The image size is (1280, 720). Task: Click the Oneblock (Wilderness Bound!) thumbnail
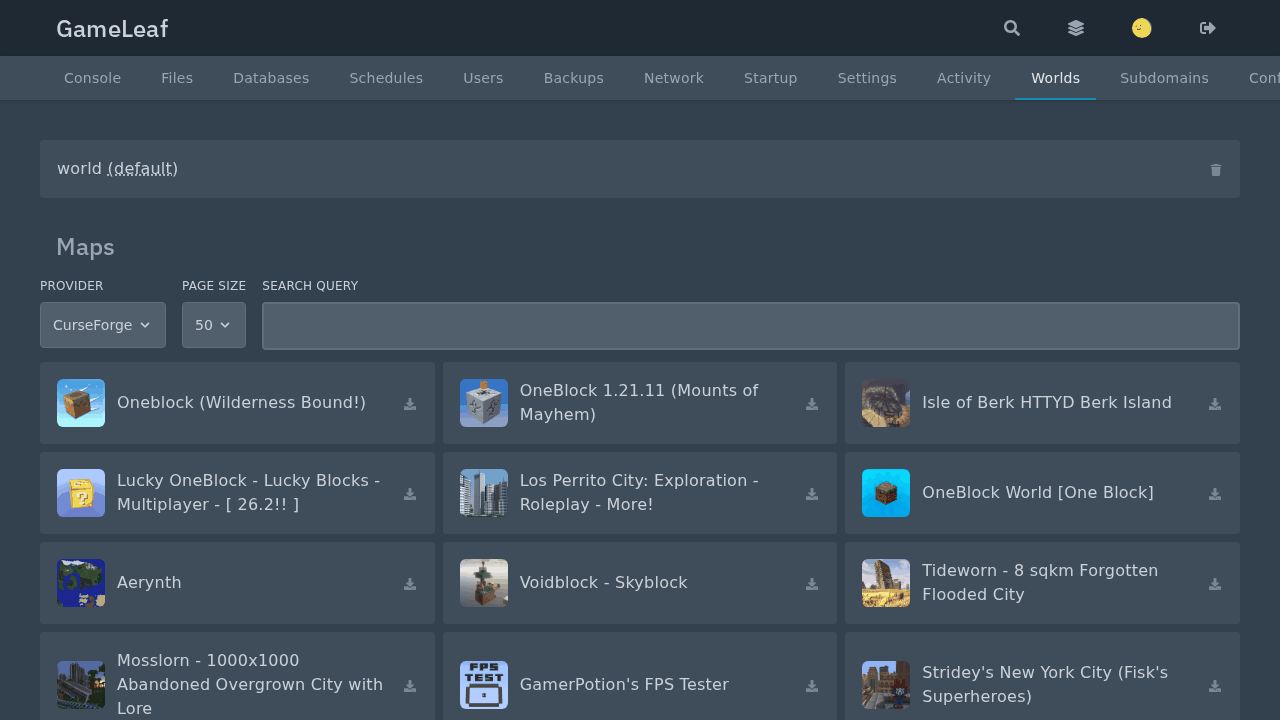point(81,403)
